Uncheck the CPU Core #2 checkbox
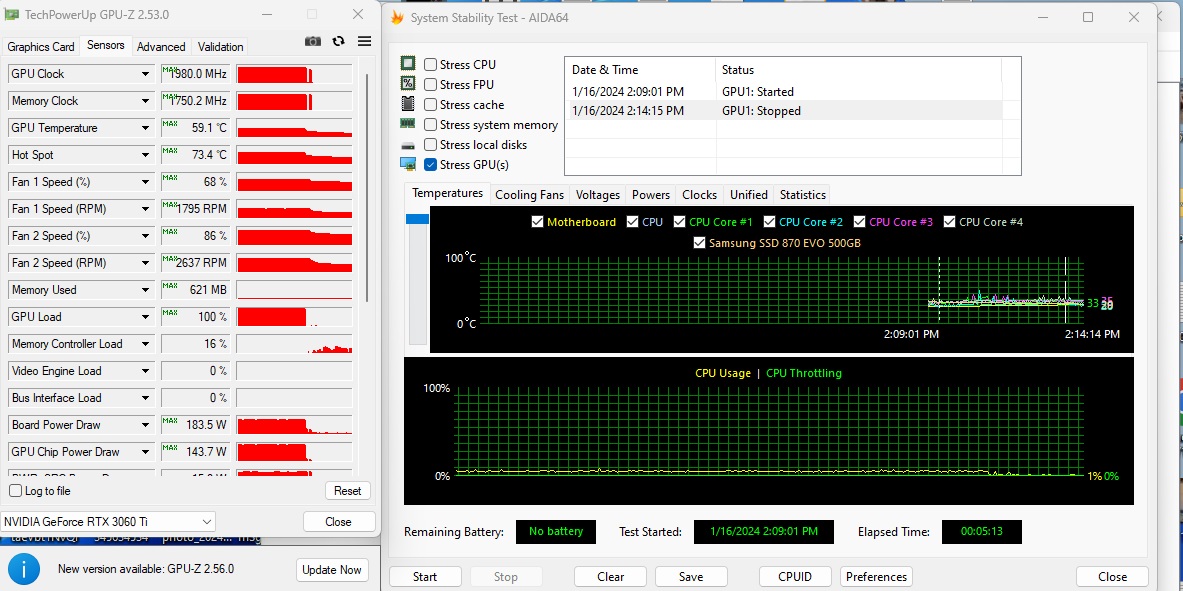The height and width of the screenshot is (591, 1183). coord(770,222)
